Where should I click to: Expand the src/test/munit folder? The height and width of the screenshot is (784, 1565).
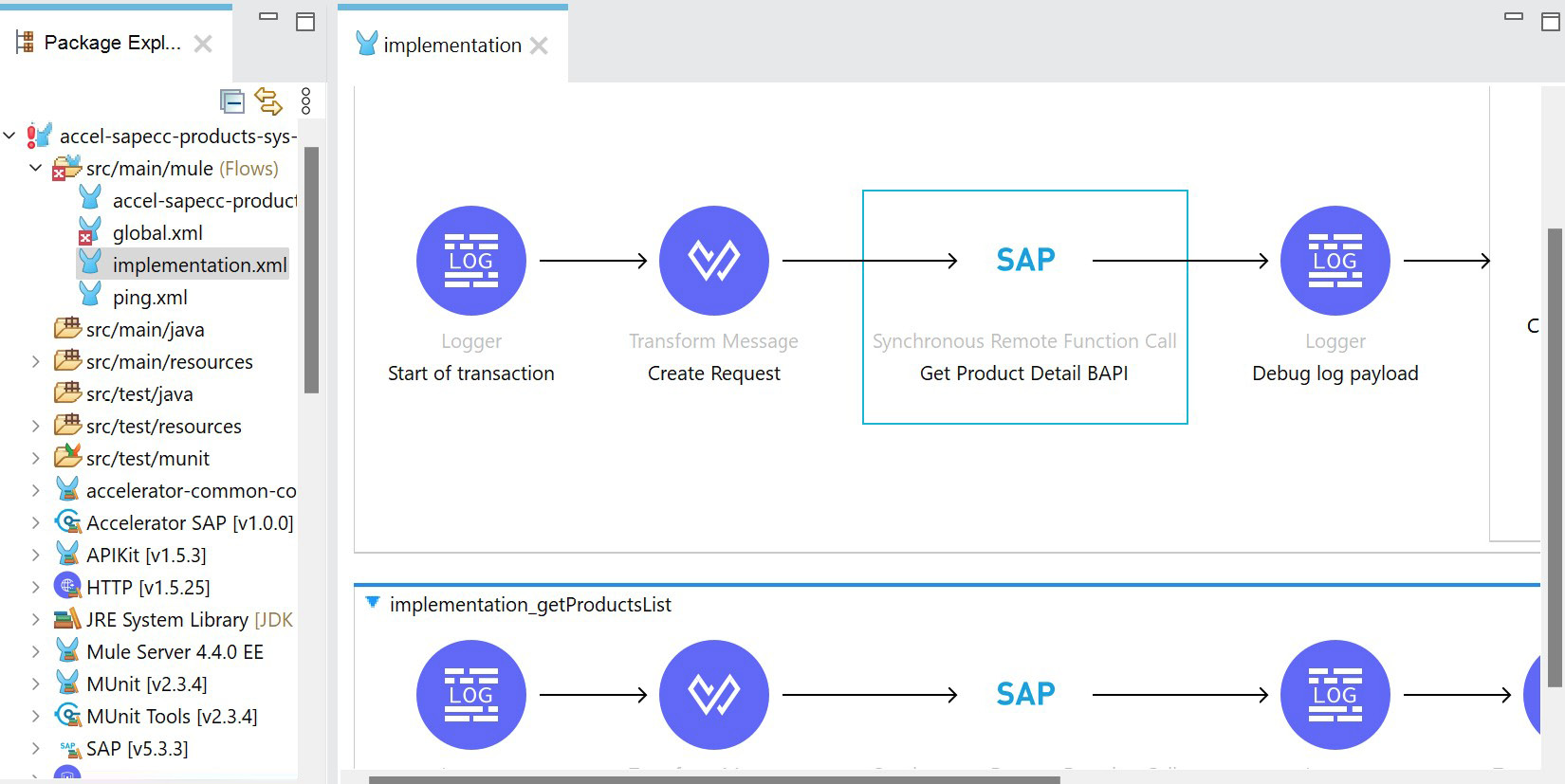point(36,458)
